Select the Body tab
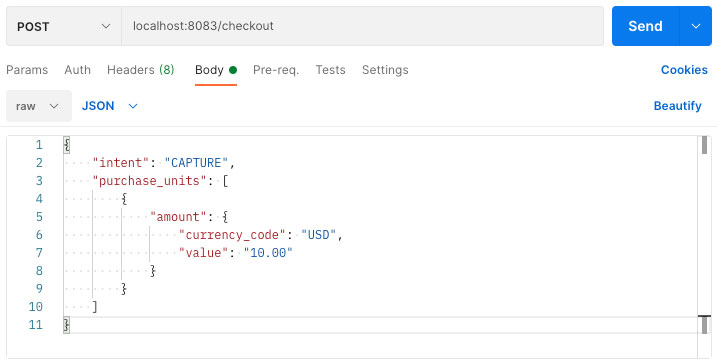 (x=216, y=70)
